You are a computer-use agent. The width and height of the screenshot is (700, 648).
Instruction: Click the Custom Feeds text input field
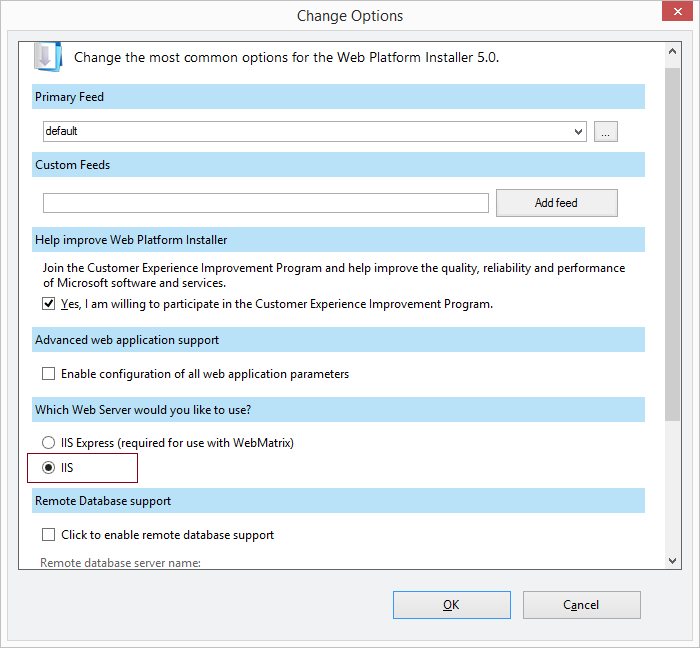click(x=266, y=203)
